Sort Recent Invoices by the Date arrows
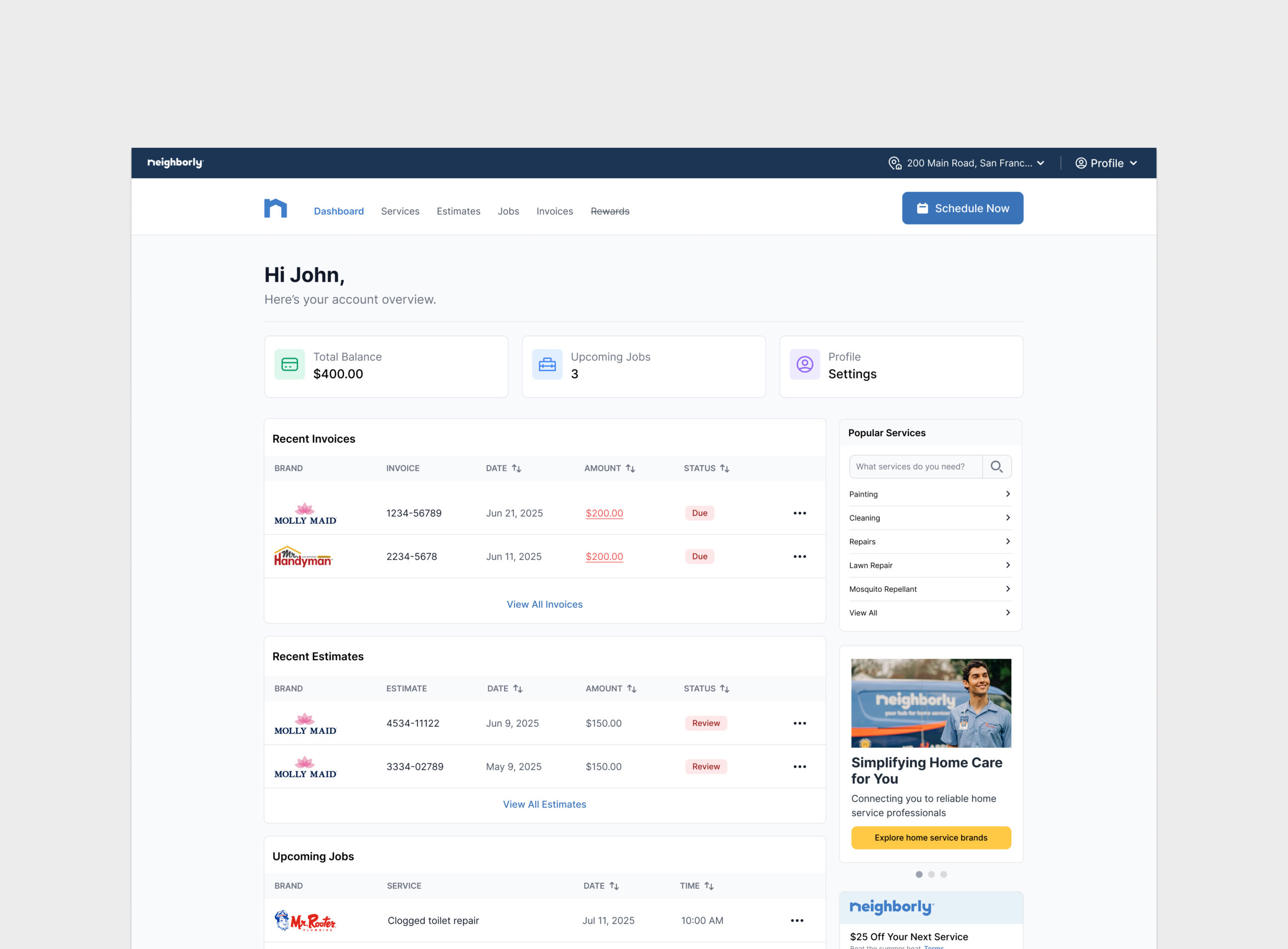The width and height of the screenshot is (1288, 949). (x=516, y=468)
